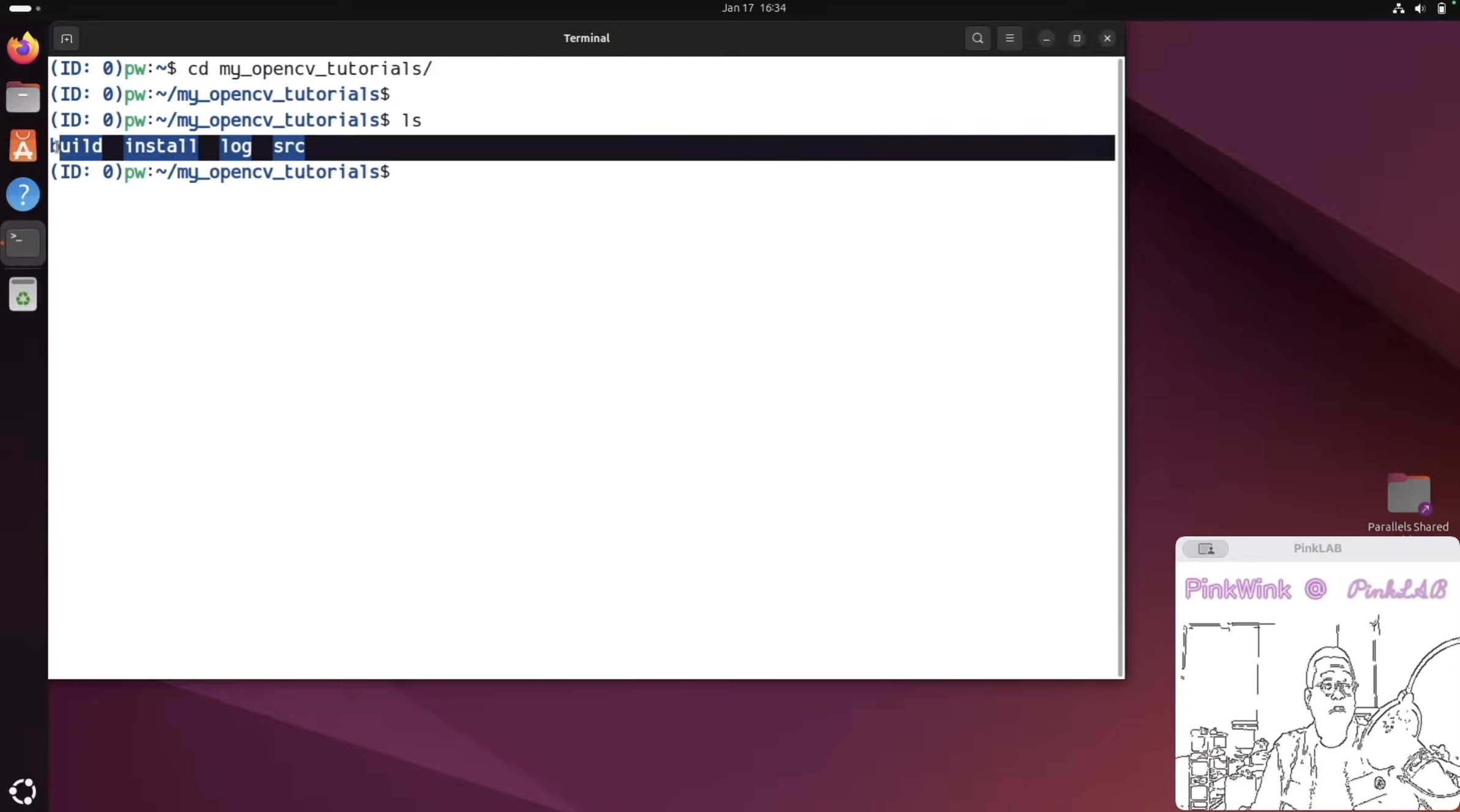
Task: Open the clock showing Jan 17 16:34
Action: pos(754,8)
